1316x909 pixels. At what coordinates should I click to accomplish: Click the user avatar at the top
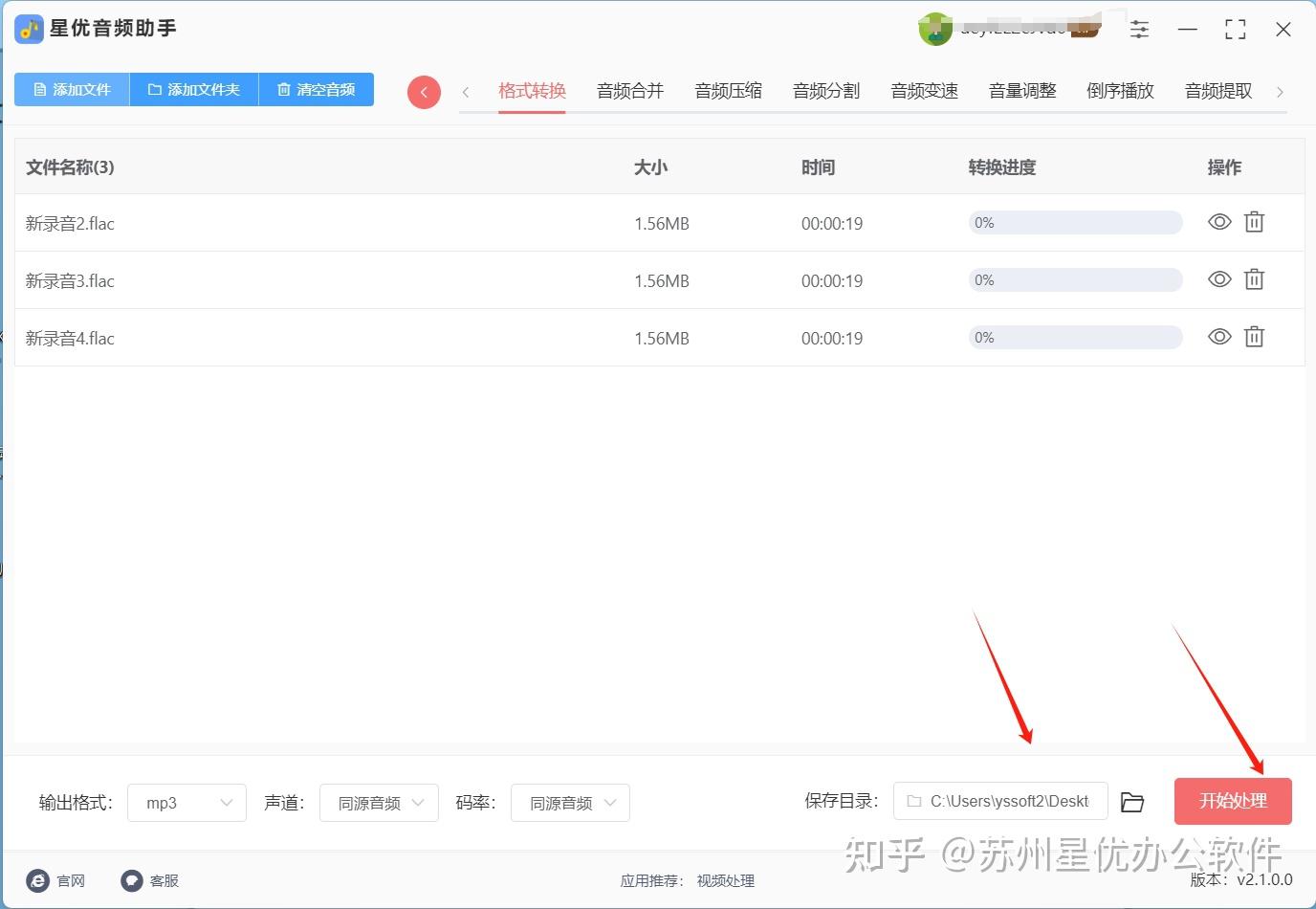[934, 29]
